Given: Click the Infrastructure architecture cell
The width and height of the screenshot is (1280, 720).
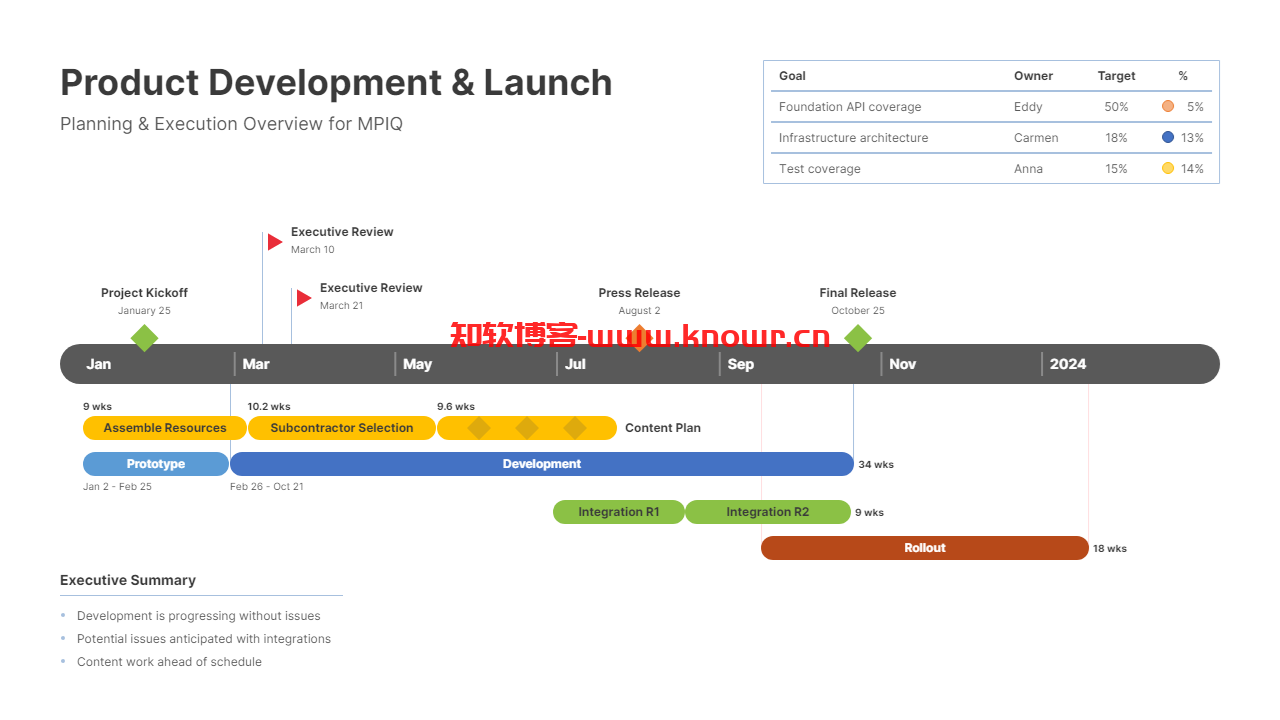Looking at the screenshot, I should coord(853,138).
